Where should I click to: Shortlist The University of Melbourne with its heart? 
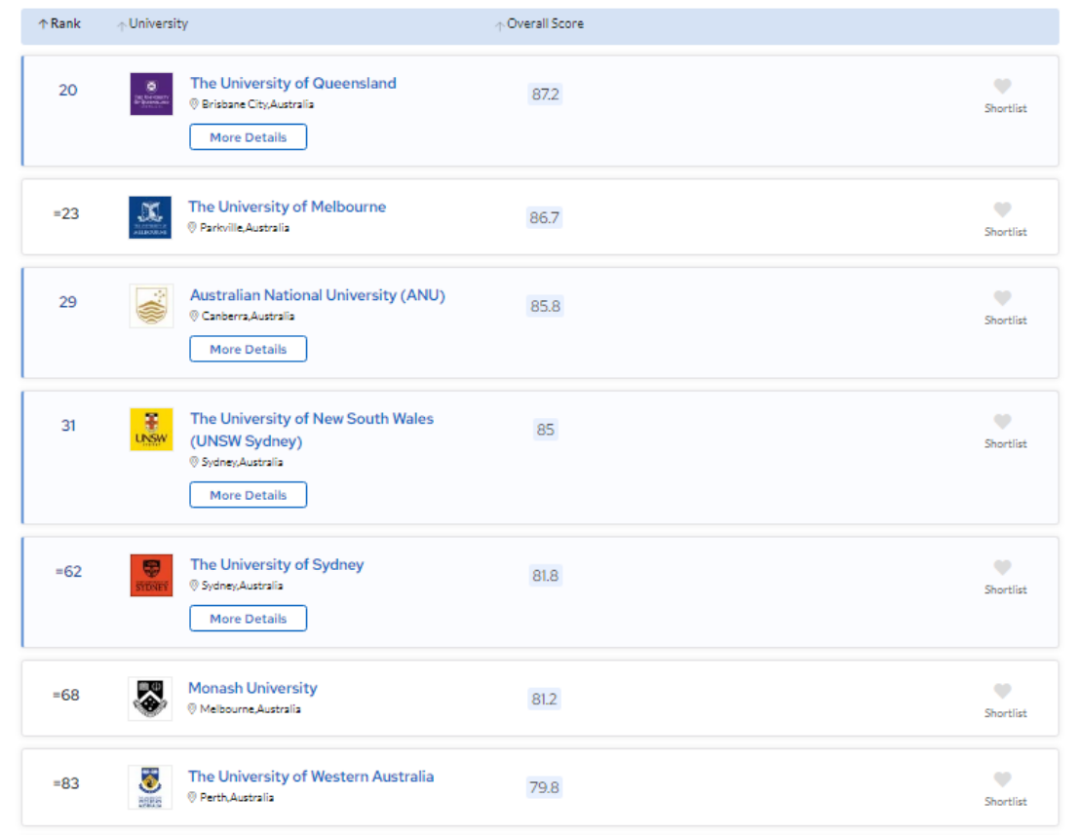(1002, 209)
